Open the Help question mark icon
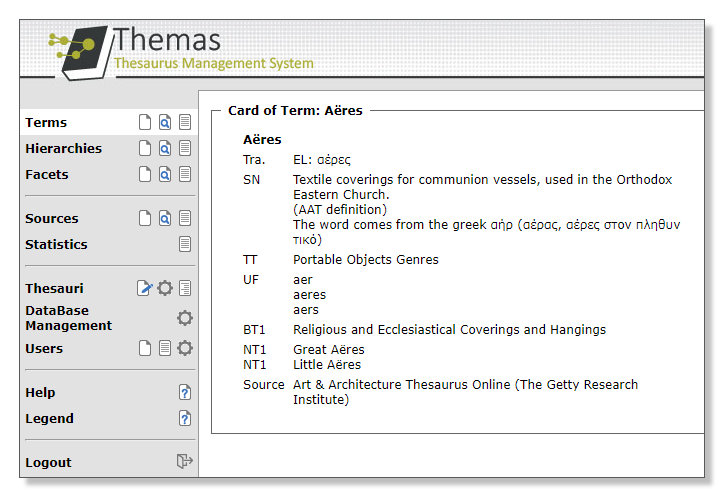 tap(185, 392)
